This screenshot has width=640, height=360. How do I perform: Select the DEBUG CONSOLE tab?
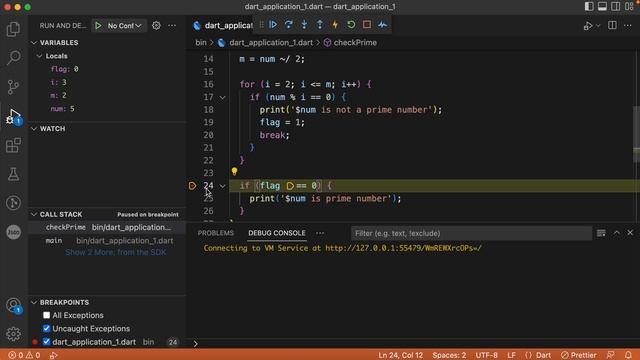click(x=277, y=233)
